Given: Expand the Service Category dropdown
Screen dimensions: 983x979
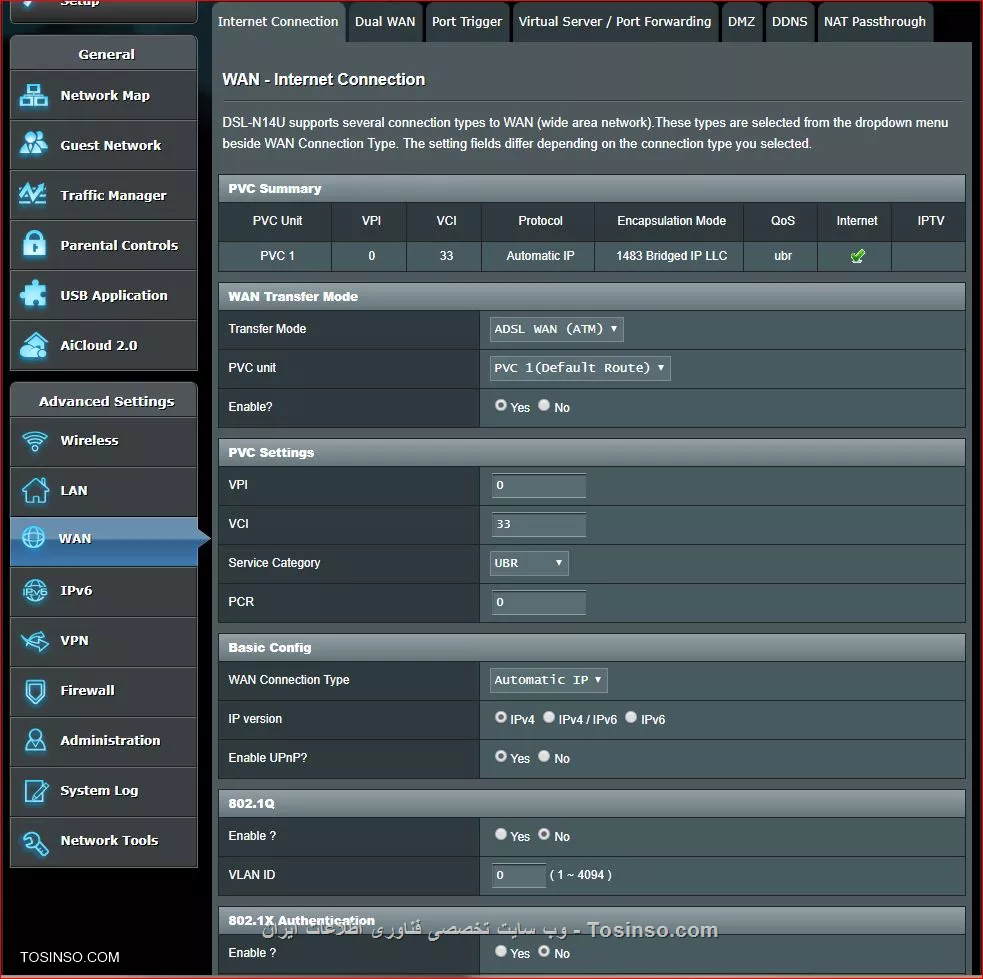Looking at the screenshot, I should point(528,563).
